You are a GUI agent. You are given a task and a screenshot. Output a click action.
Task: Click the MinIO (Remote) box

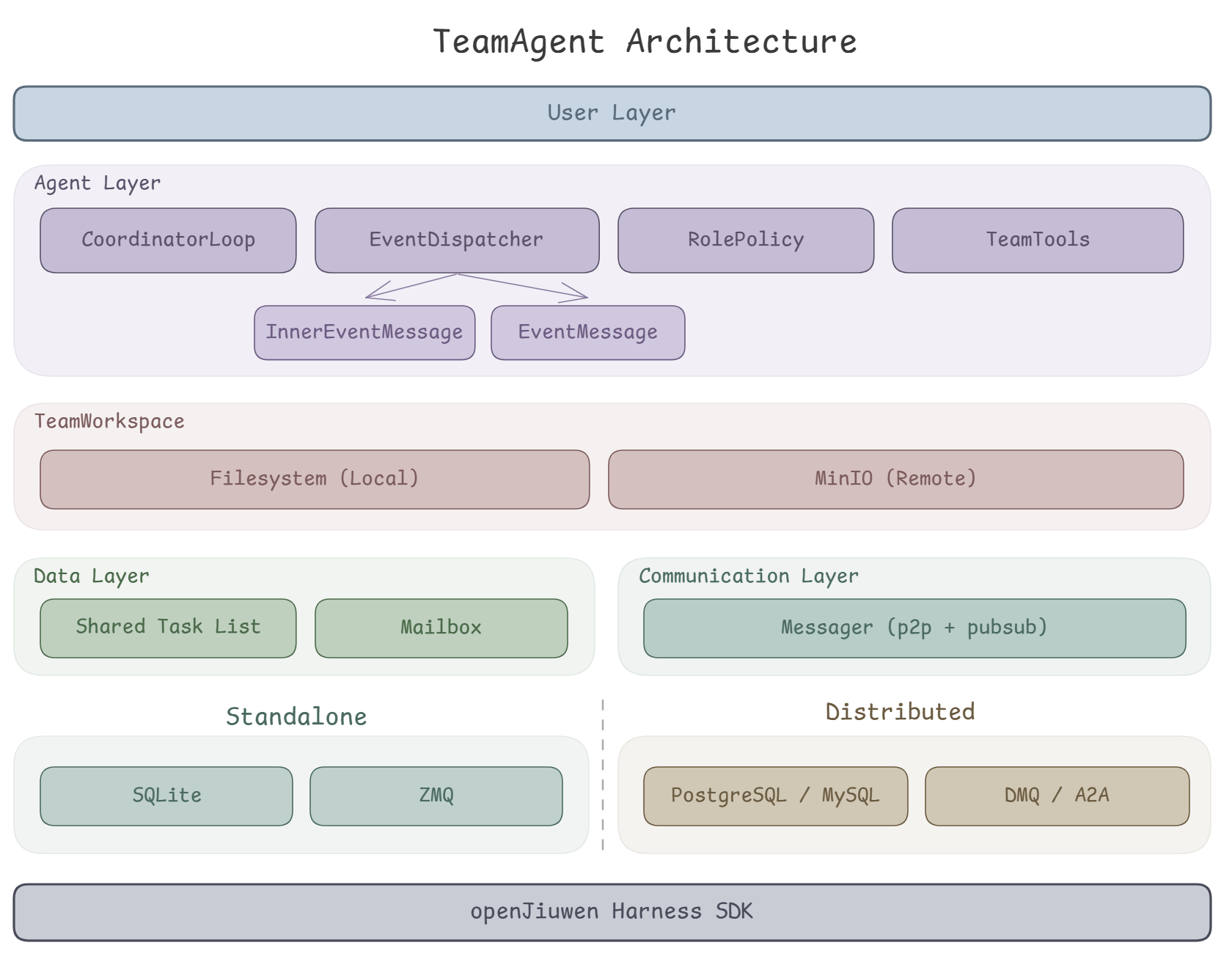coord(895,480)
